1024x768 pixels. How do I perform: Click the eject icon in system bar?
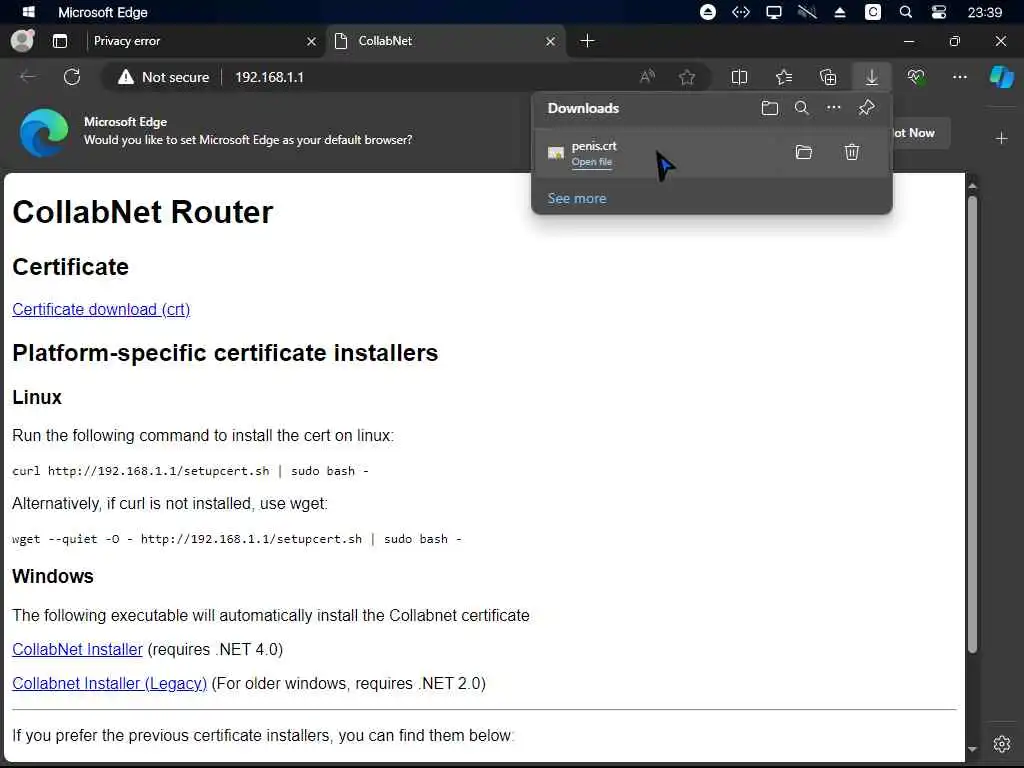(x=840, y=12)
